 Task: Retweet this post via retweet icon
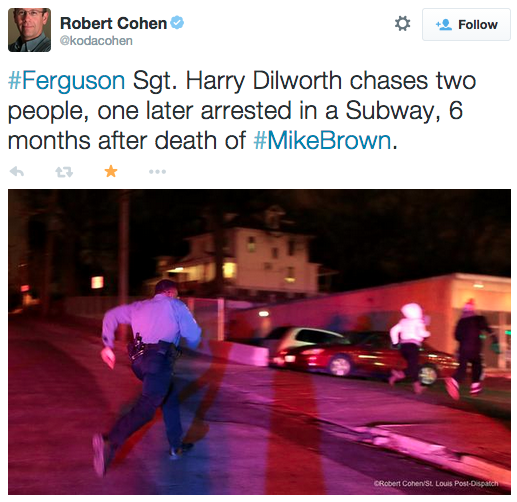pyautogui.click(x=64, y=172)
